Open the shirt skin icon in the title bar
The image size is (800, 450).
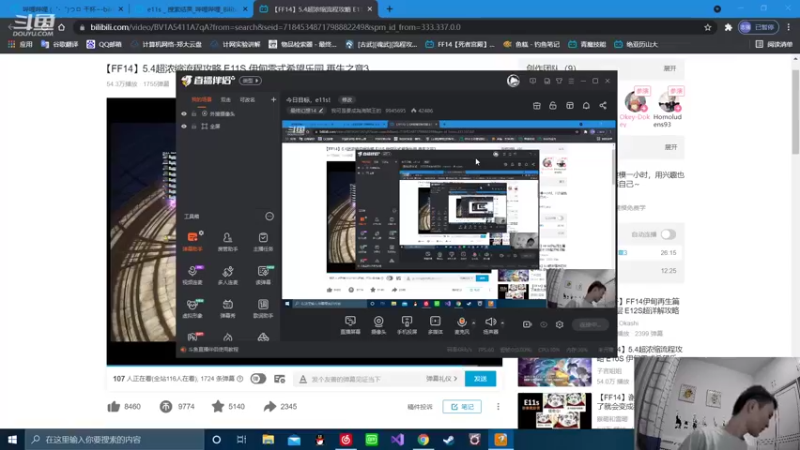(559, 81)
